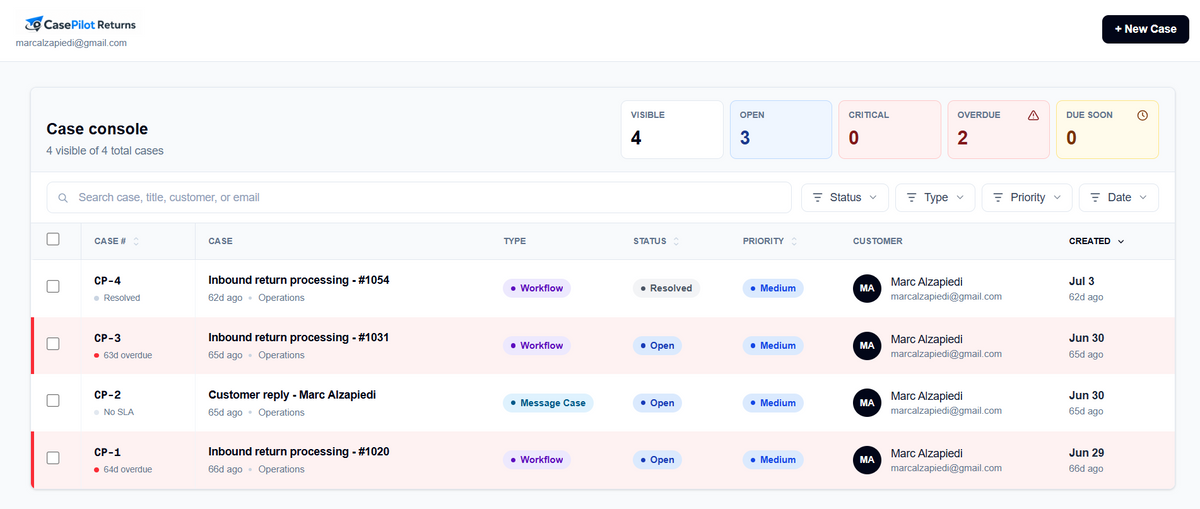Screen dimensions: 1200x509
Task: Check the CP-4 row checkbox
Action: (53, 287)
